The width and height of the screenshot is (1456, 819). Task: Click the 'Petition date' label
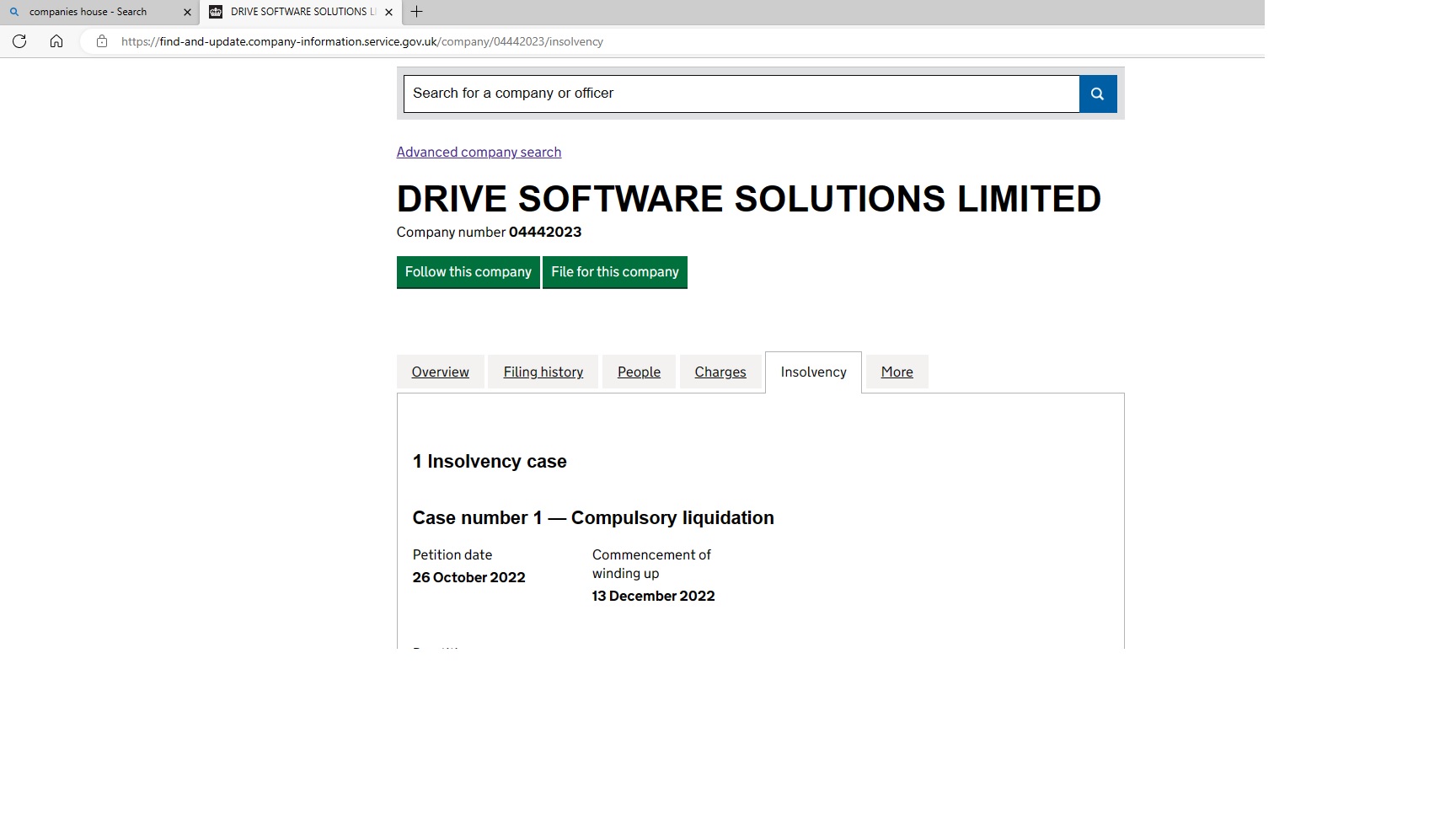(452, 554)
